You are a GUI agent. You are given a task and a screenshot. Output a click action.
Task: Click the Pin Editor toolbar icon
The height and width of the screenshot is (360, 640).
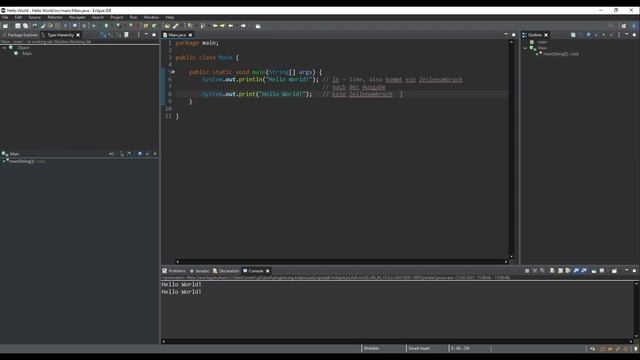pyautogui.click(x=258, y=26)
